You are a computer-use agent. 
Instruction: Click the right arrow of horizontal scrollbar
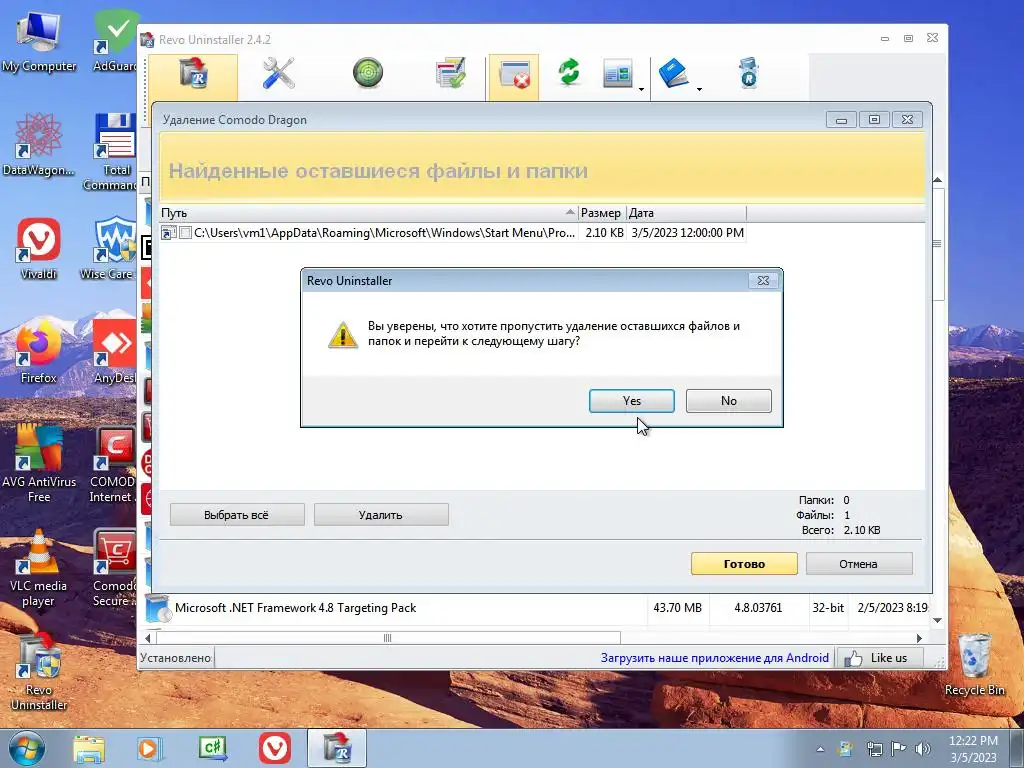coord(919,638)
